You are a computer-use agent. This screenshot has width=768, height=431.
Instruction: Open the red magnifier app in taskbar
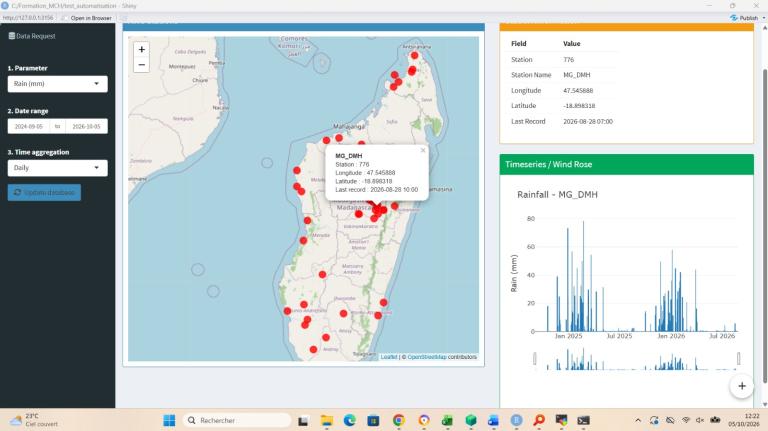539,420
